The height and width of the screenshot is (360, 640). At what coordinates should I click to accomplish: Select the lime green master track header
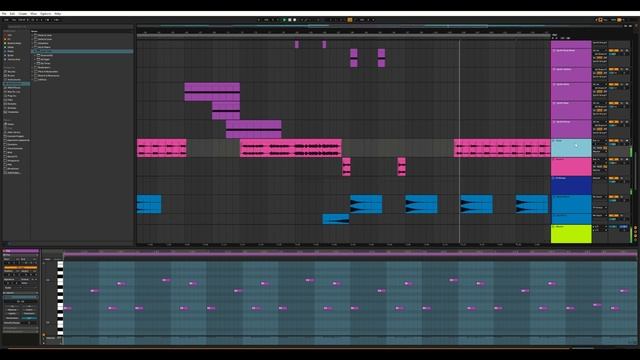(571, 234)
